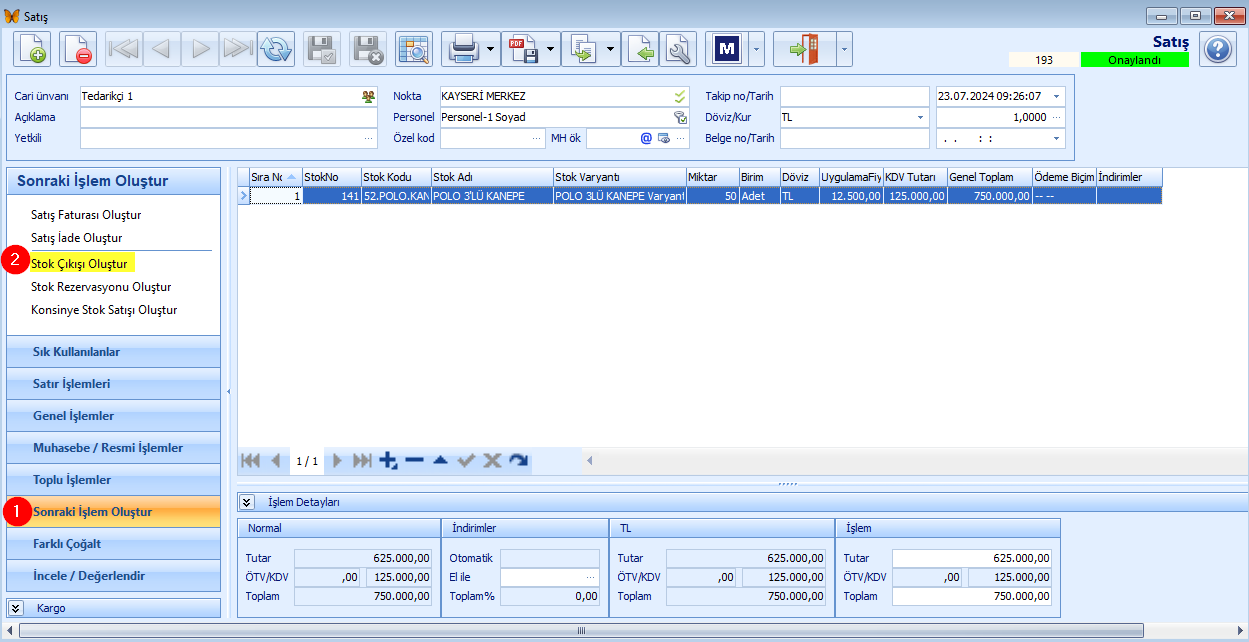The height and width of the screenshot is (642, 1249).
Task: Click Konsinye Stok Satışı Oluştur
Action: [x=104, y=310]
